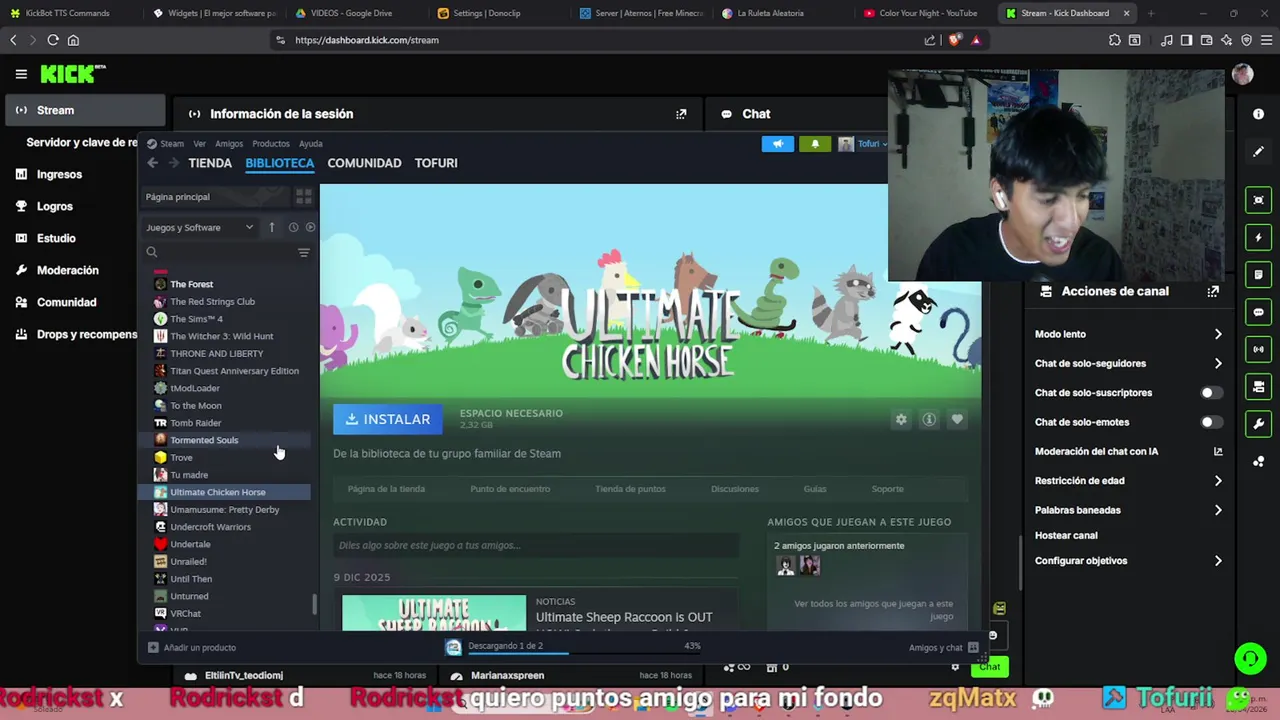Screen dimensions: 1280x720
Task: Expand Modo lento options
Action: (1218, 334)
